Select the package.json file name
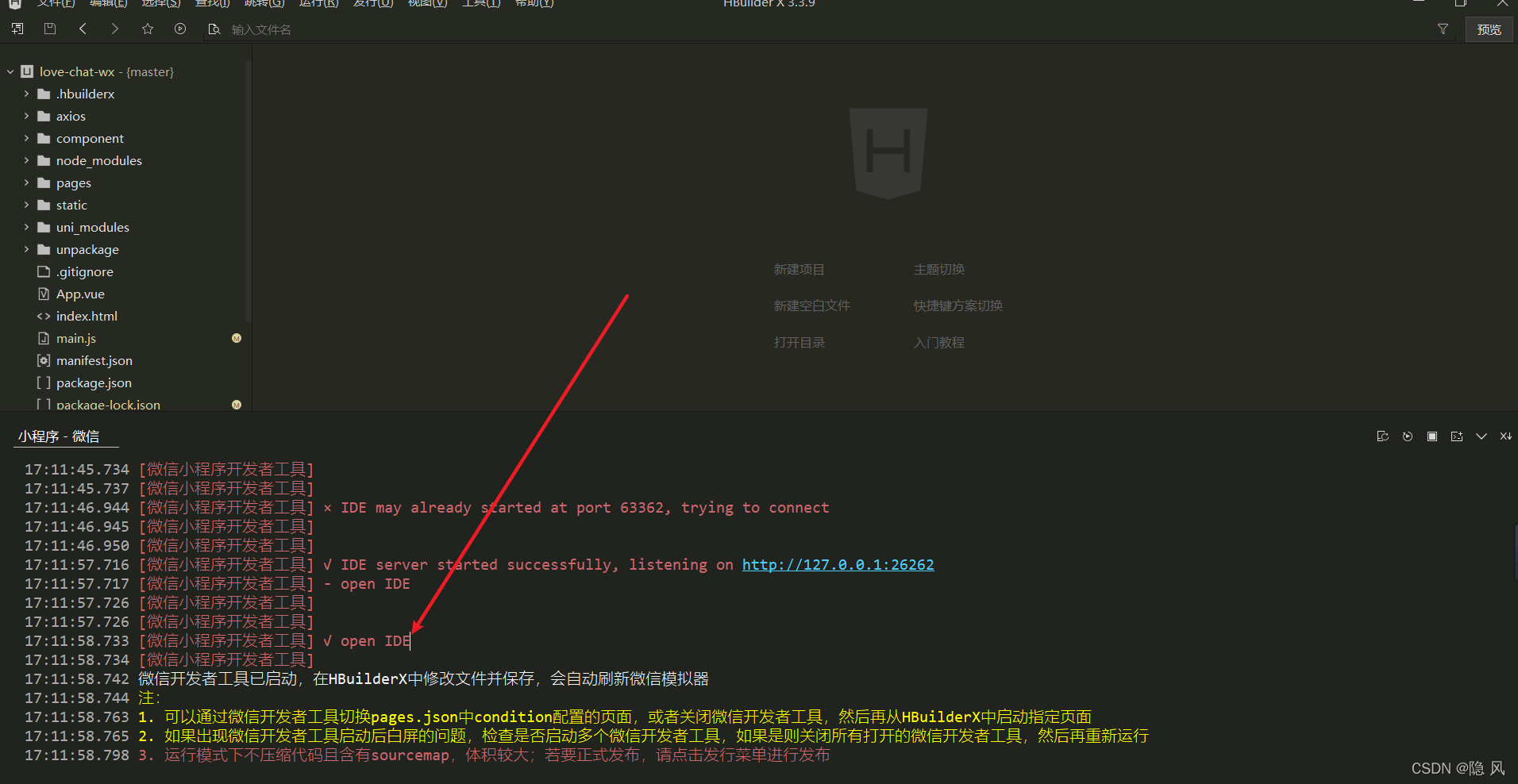This screenshot has width=1518, height=784. click(x=94, y=382)
